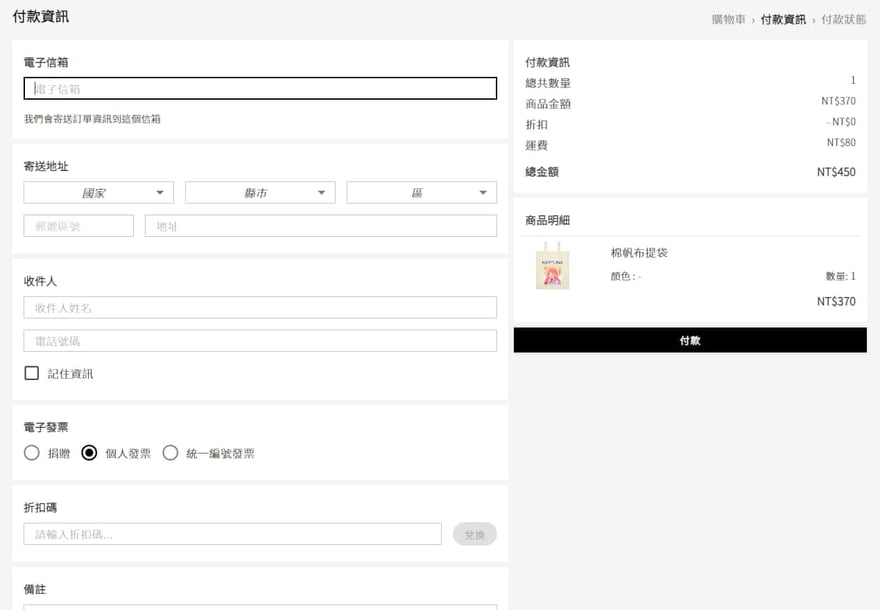The width and height of the screenshot is (880, 610).
Task: Click the 商品明細 section heading
Action: 547,220
